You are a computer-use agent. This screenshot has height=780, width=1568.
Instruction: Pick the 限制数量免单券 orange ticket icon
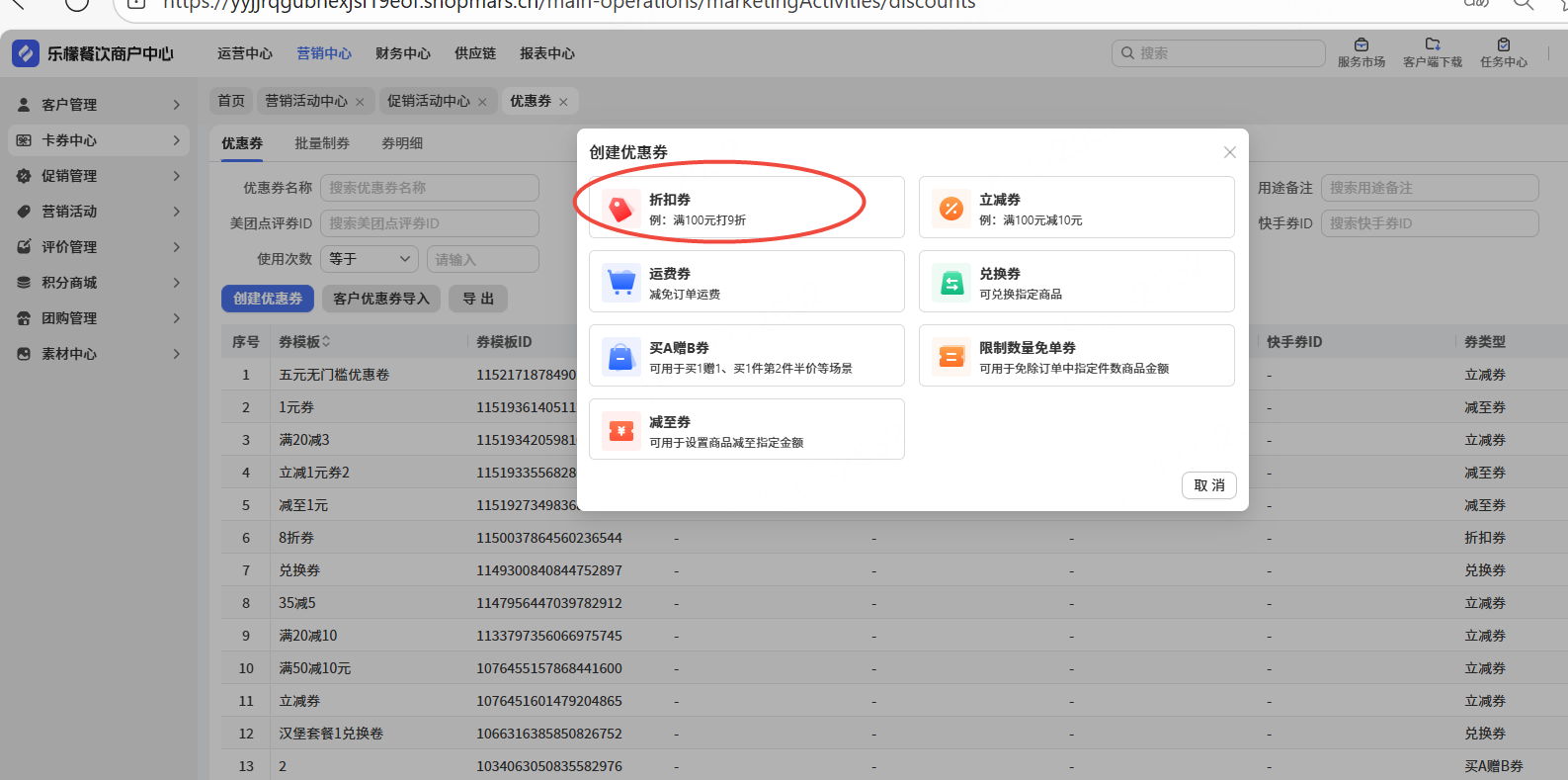coord(951,356)
